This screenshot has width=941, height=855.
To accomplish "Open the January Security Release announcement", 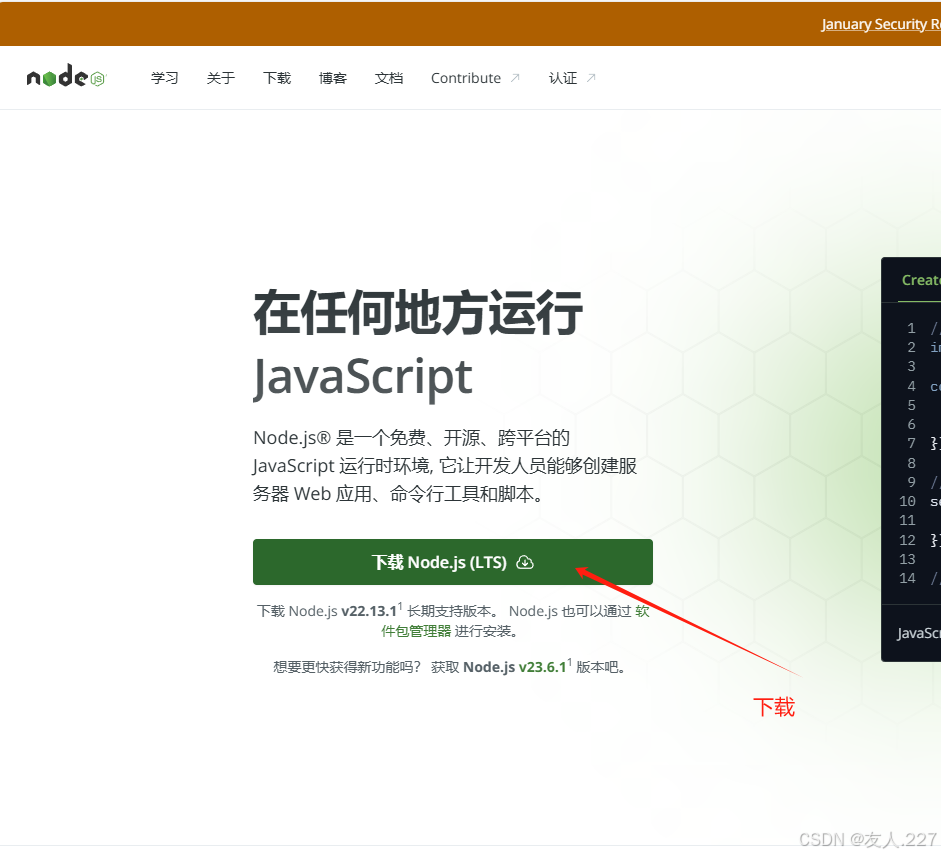I will [880, 23].
